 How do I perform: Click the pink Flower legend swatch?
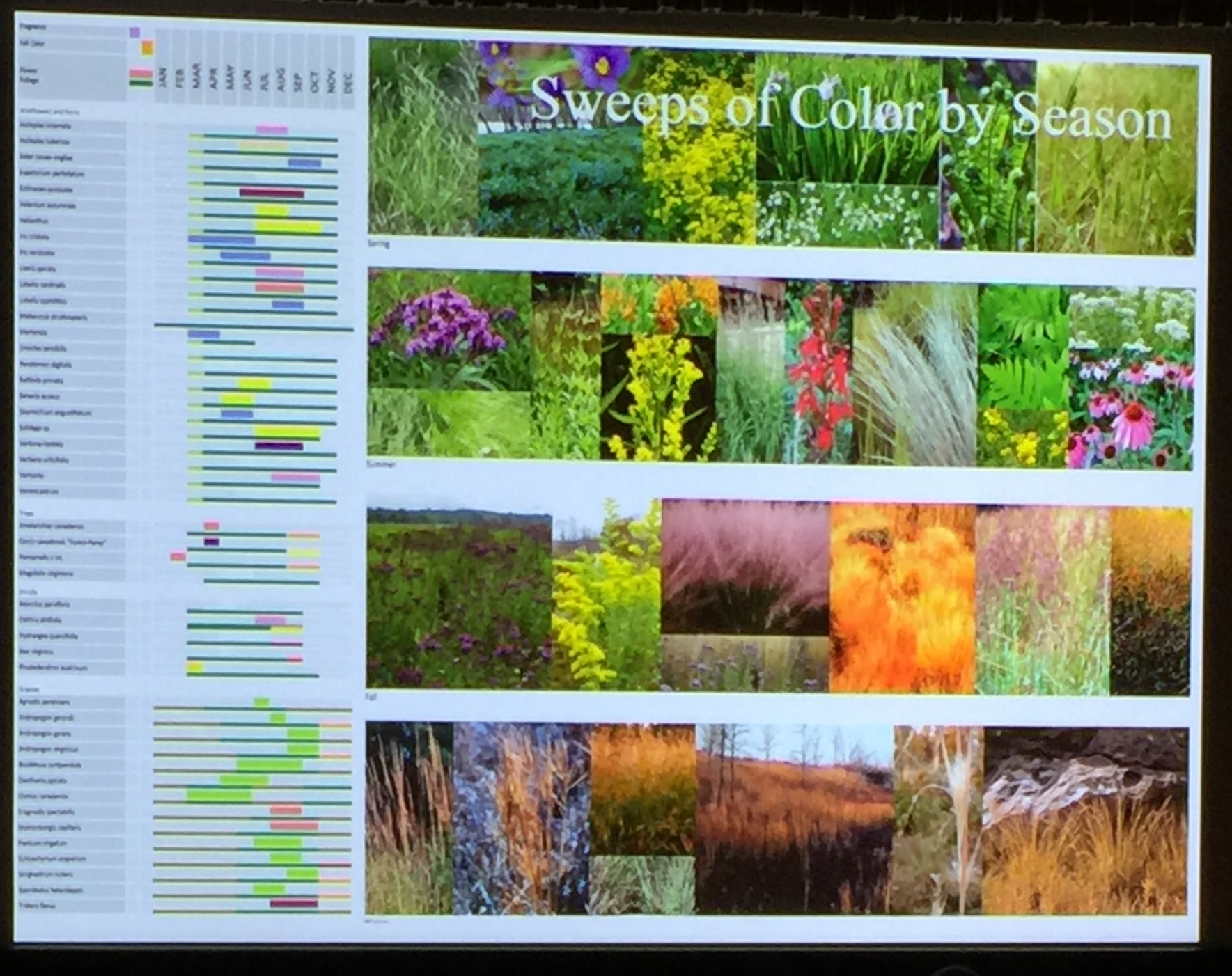[x=141, y=73]
